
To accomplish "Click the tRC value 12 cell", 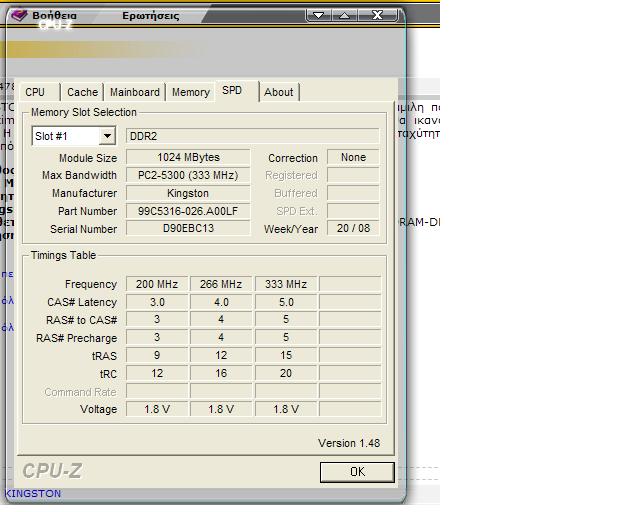I will pos(157,374).
